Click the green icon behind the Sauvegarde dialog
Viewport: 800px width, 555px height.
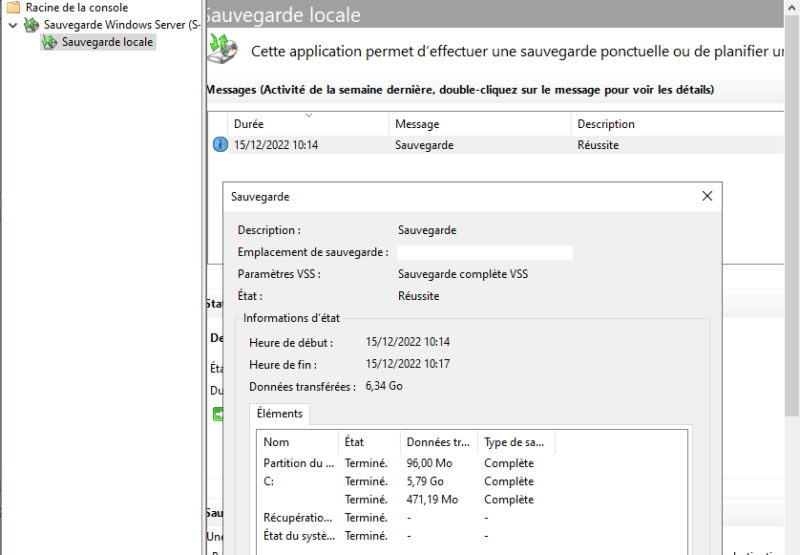coord(218,414)
